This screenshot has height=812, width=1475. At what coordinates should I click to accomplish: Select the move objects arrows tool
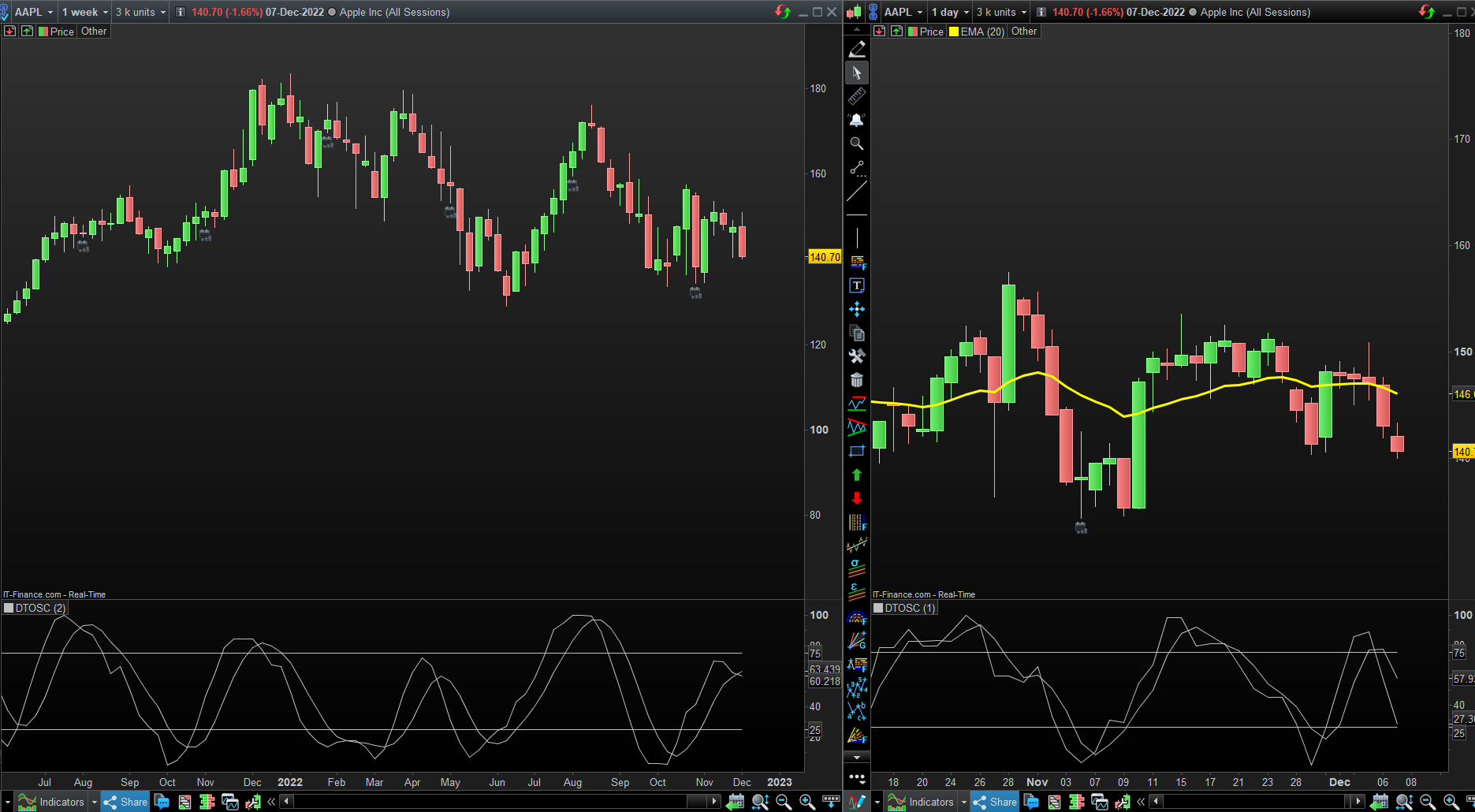(857, 309)
